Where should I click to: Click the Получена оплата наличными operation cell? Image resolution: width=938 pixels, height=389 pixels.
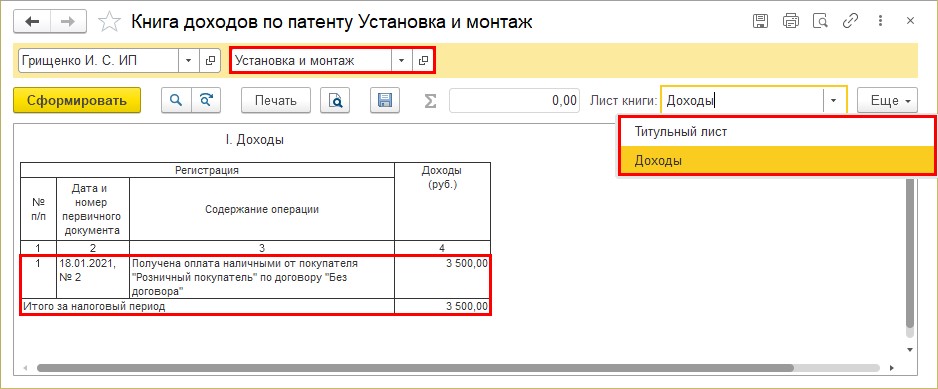pos(262,277)
